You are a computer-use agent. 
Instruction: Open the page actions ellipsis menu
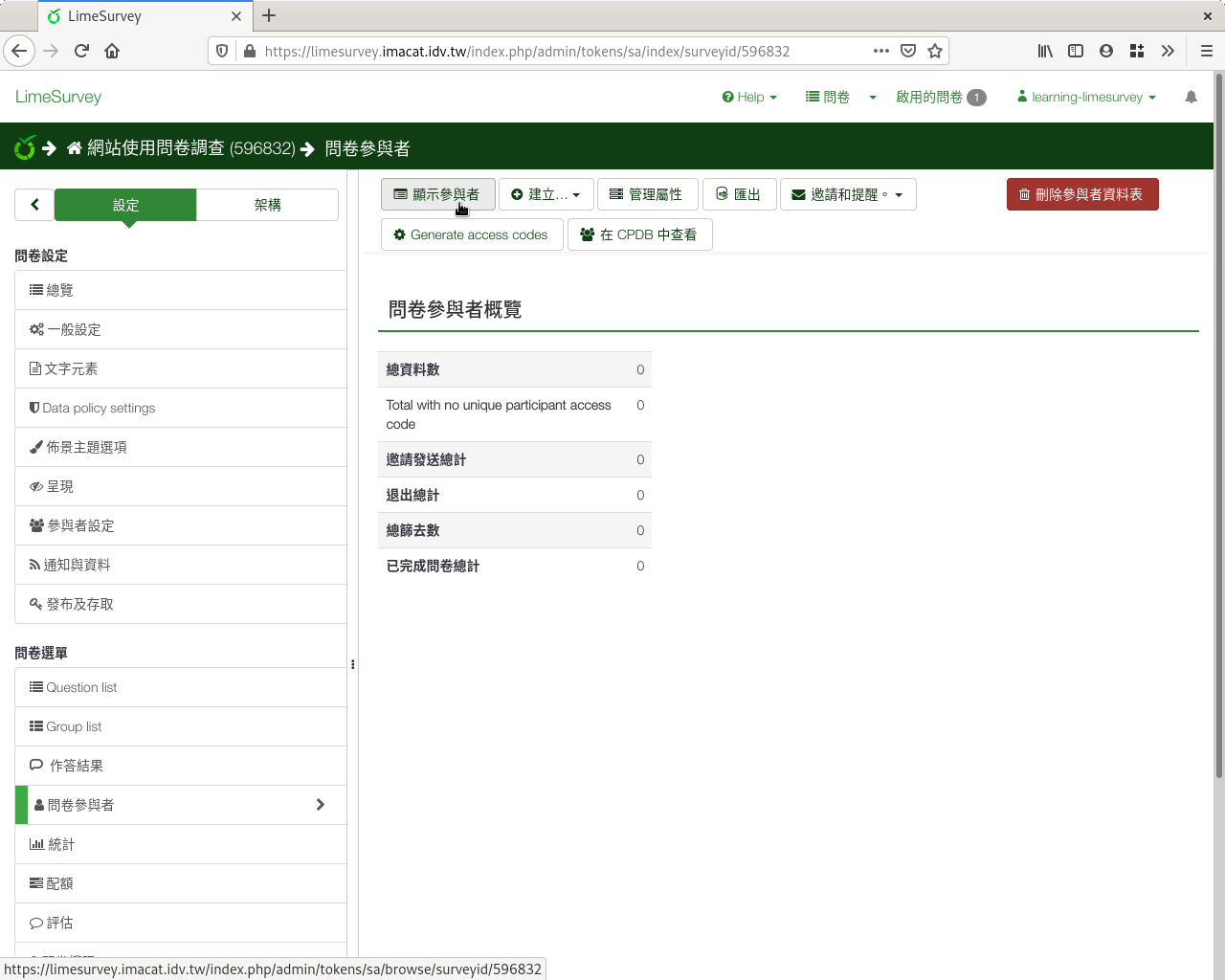pos(881,51)
